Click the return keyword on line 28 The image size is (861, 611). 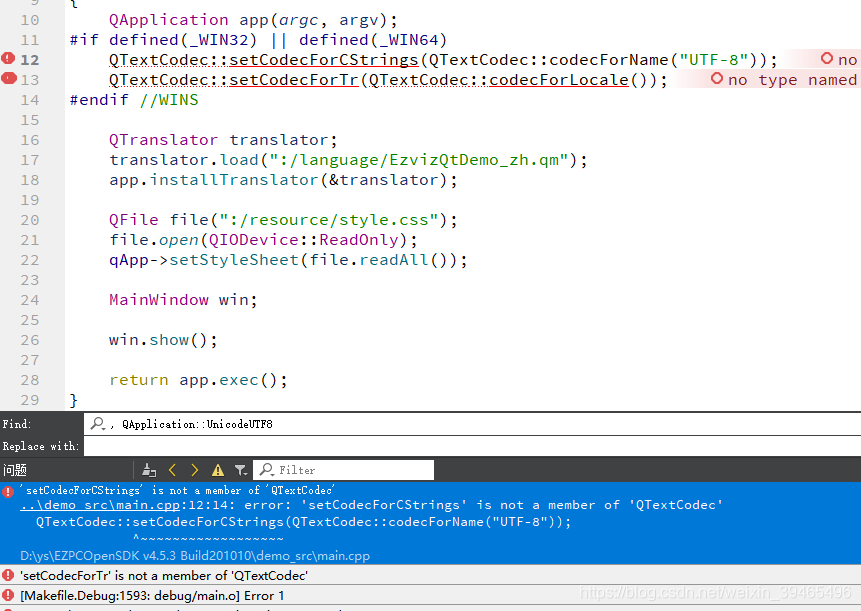click(138, 380)
